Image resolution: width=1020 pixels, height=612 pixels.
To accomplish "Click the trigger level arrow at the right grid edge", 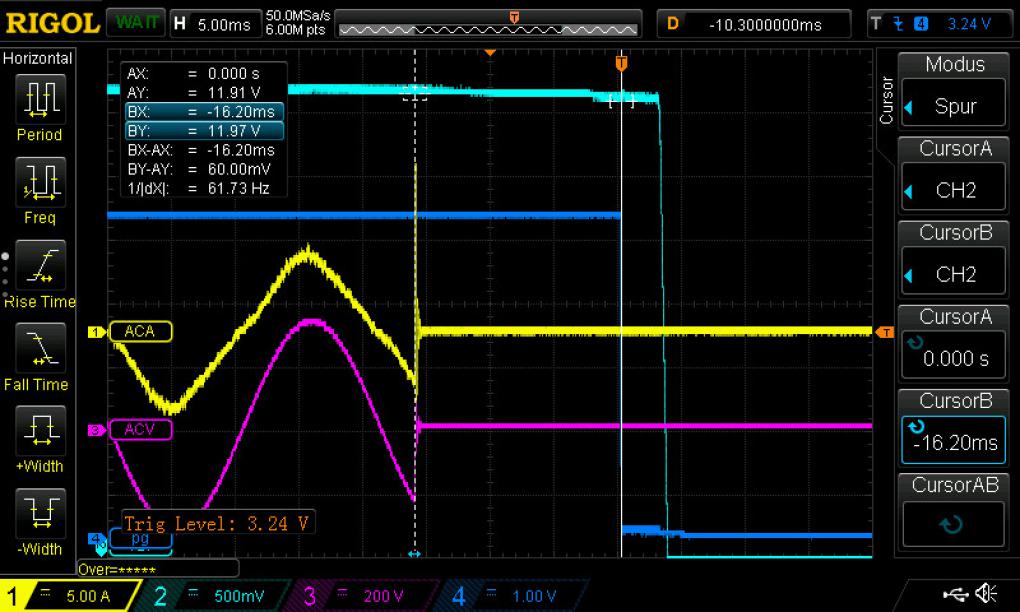I will click(x=885, y=332).
